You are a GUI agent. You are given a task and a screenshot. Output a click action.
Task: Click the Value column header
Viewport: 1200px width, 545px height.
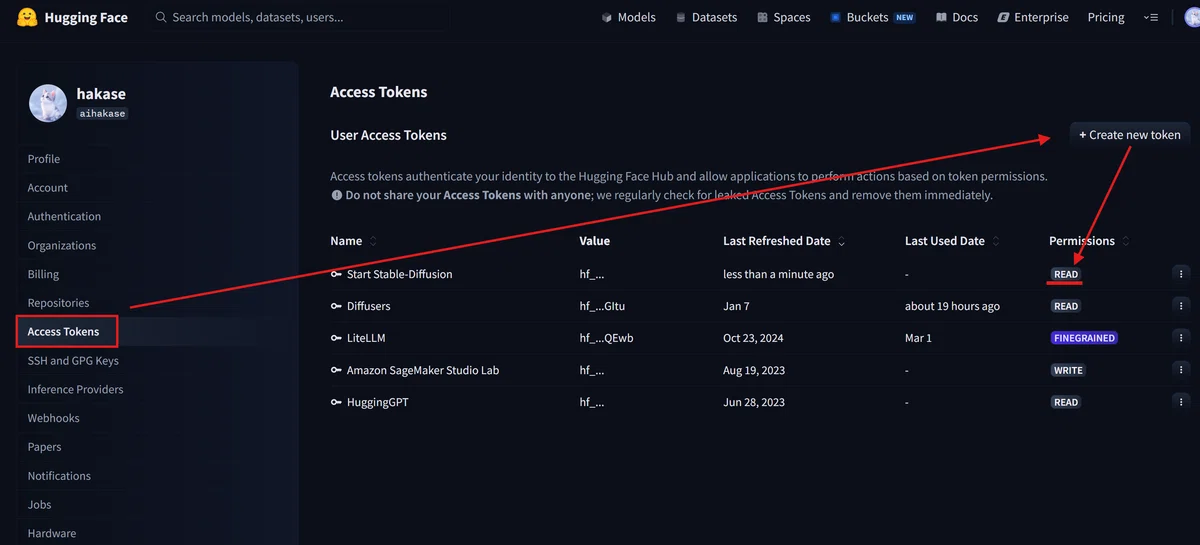click(x=594, y=241)
